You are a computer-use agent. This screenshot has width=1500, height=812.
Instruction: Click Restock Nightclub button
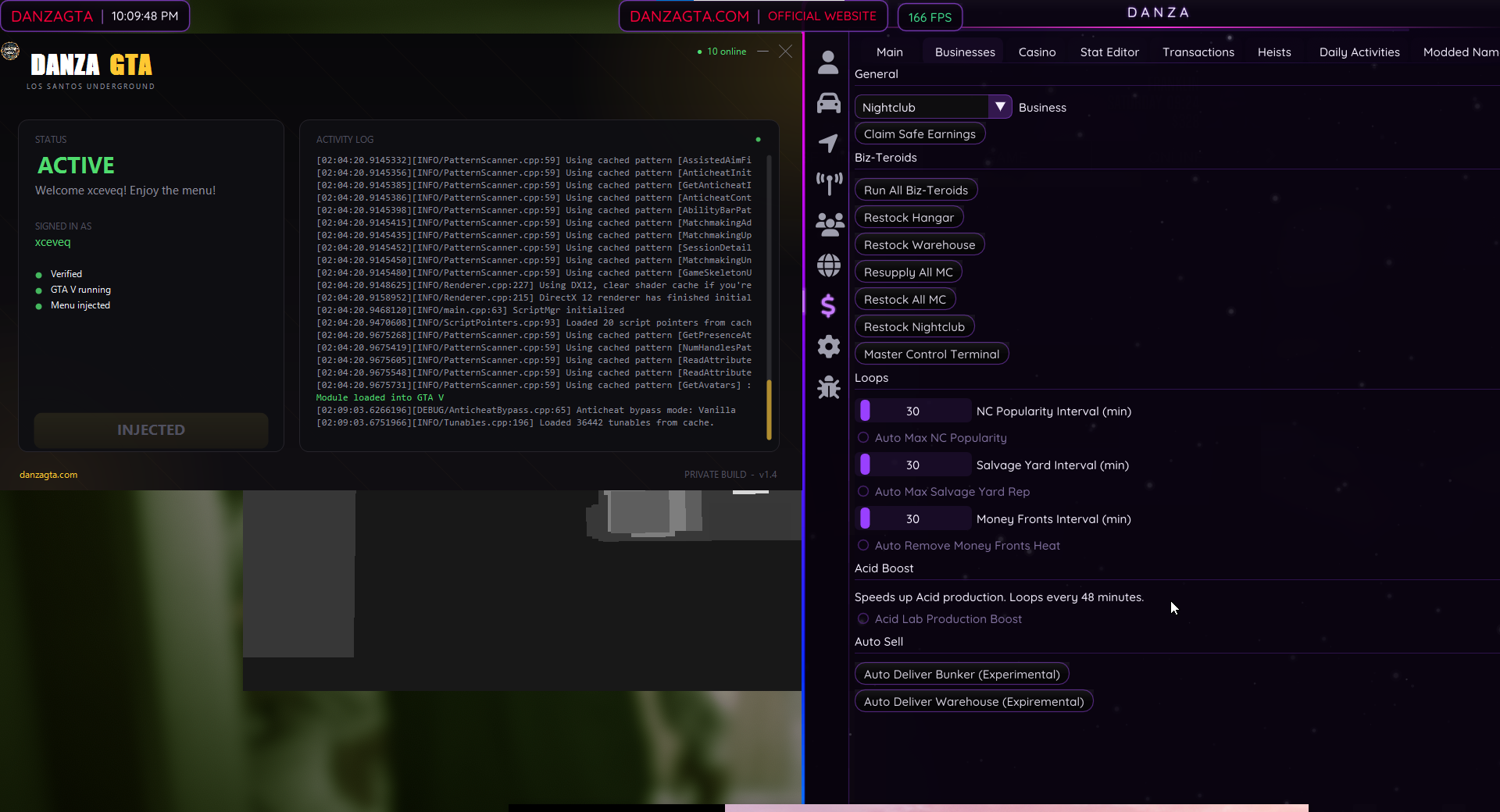coord(914,327)
